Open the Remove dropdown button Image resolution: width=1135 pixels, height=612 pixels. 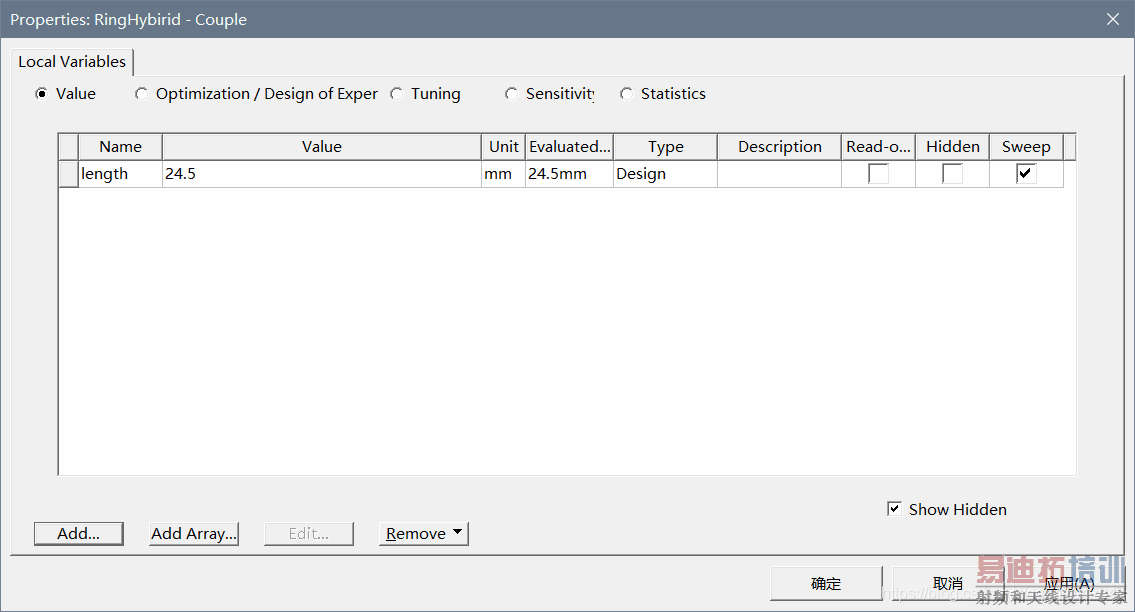pos(423,534)
